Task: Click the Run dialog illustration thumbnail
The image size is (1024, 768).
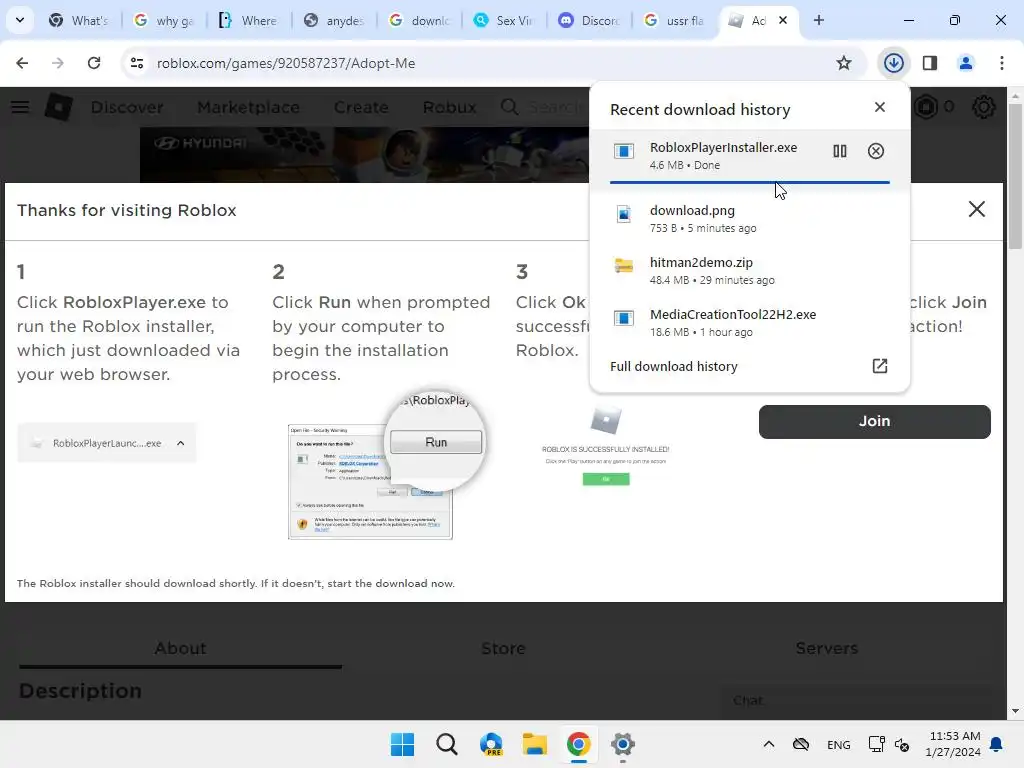Action: tap(370, 481)
